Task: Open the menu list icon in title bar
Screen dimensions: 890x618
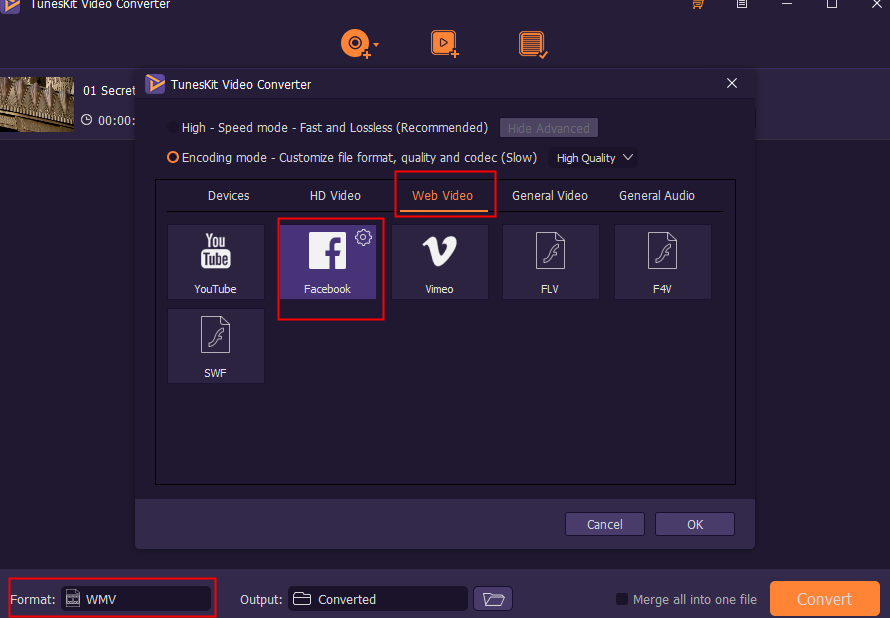Action: coord(741,4)
